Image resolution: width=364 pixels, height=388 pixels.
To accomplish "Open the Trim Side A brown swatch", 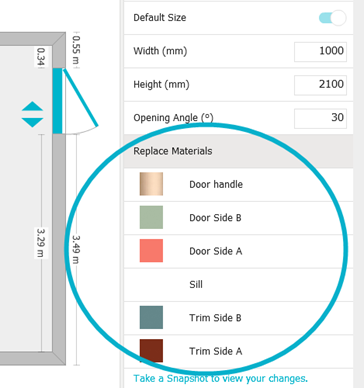I will (x=151, y=351).
